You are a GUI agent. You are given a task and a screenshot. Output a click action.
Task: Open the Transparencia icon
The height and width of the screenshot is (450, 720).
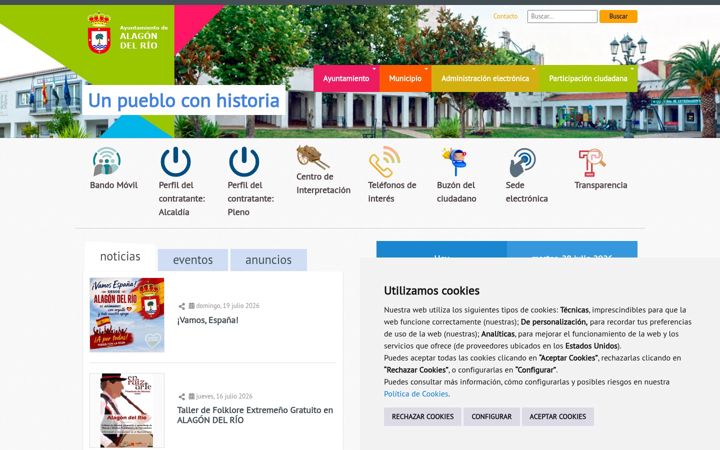click(592, 163)
